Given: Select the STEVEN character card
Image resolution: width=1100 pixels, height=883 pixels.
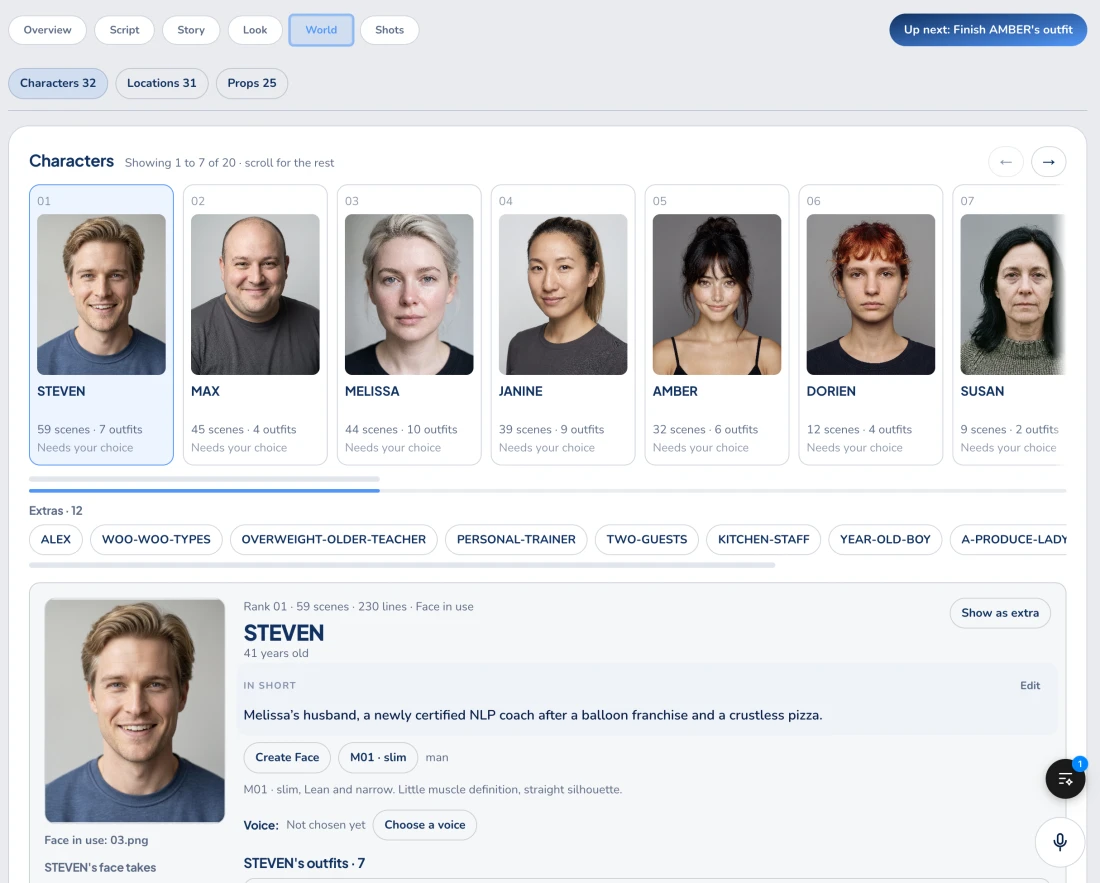Looking at the screenshot, I should click(101, 325).
